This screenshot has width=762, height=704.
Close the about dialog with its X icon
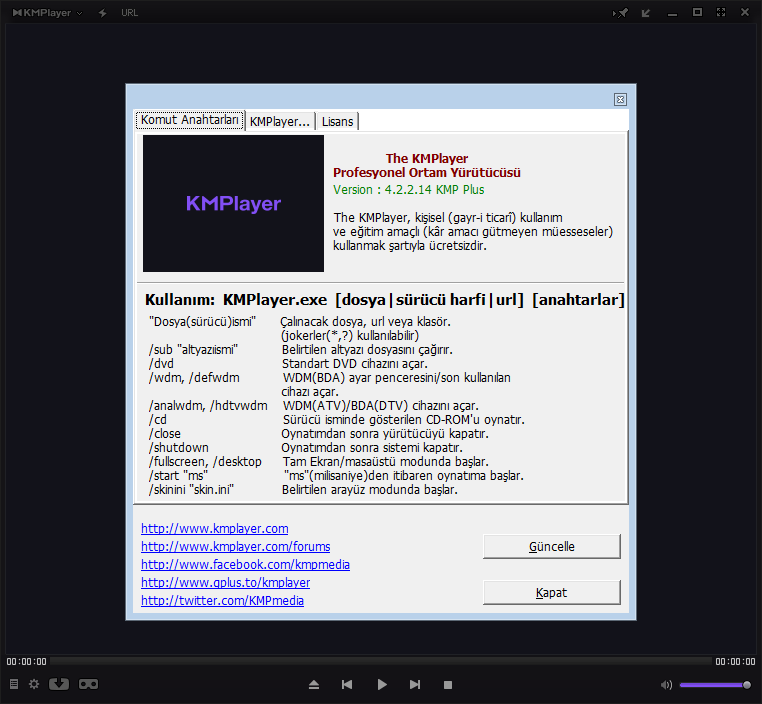(x=620, y=99)
